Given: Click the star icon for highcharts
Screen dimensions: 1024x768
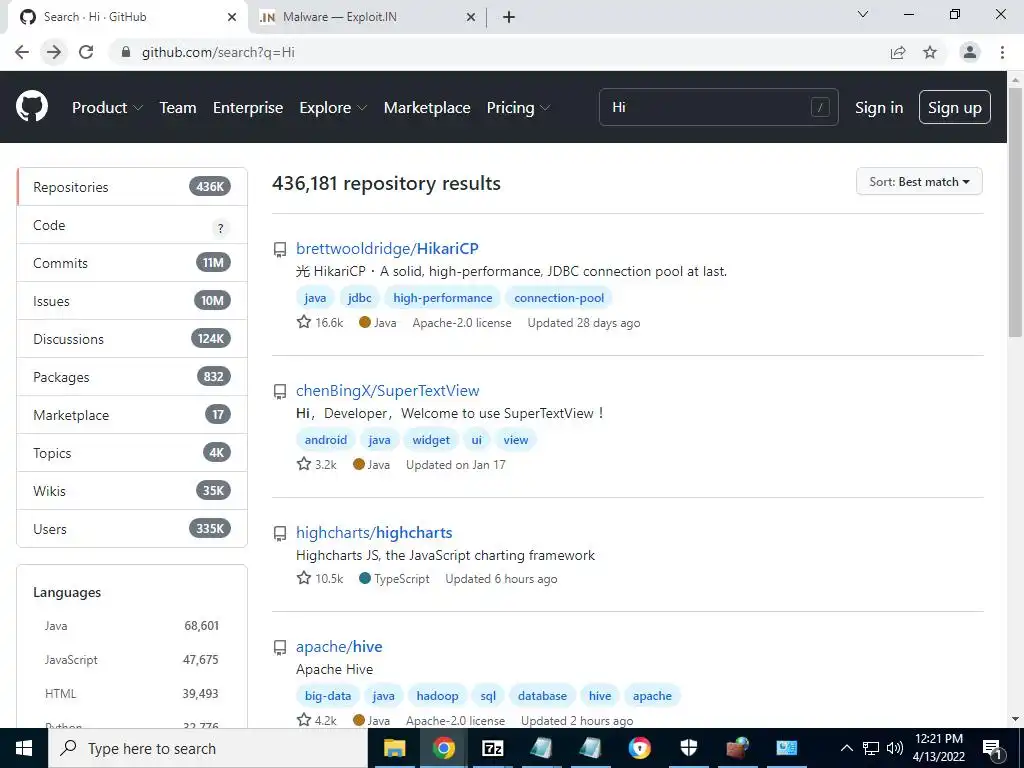Looking at the screenshot, I should pyautogui.click(x=304, y=578).
